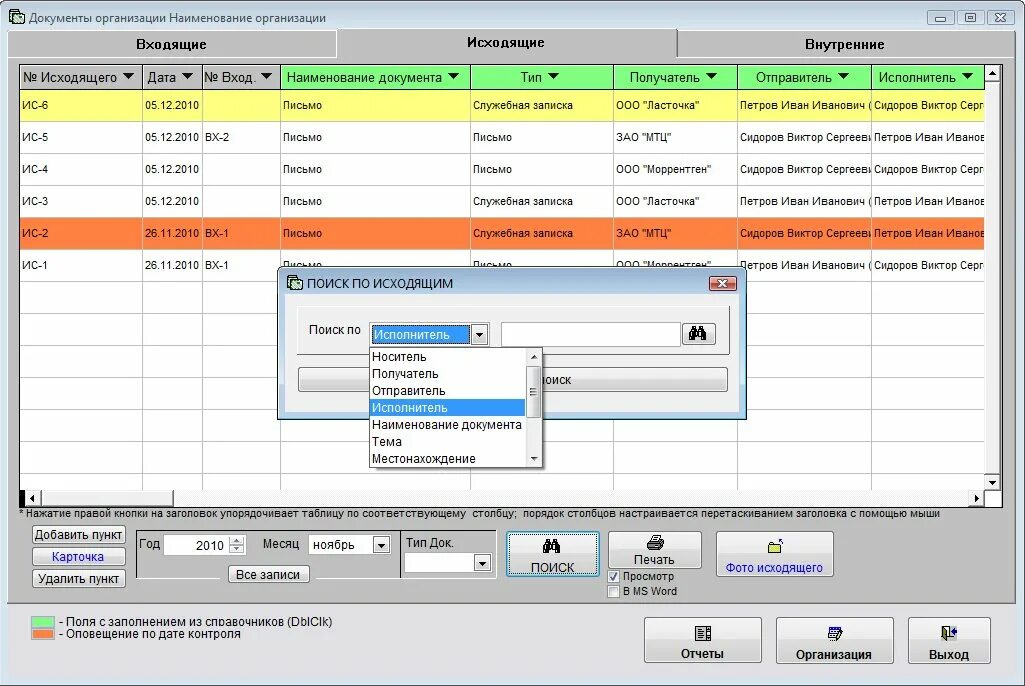Click the Все записи button
This screenshot has width=1025, height=686.
tap(268, 574)
